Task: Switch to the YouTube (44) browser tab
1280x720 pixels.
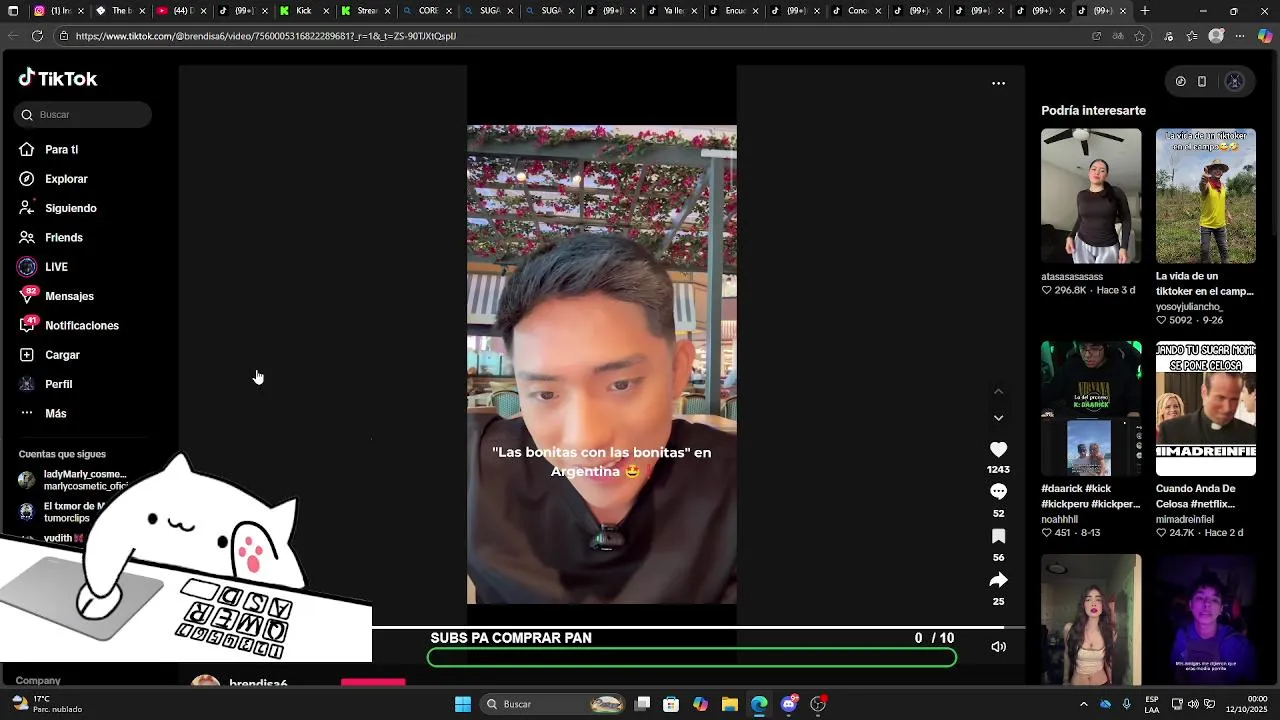Action: (179, 11)
